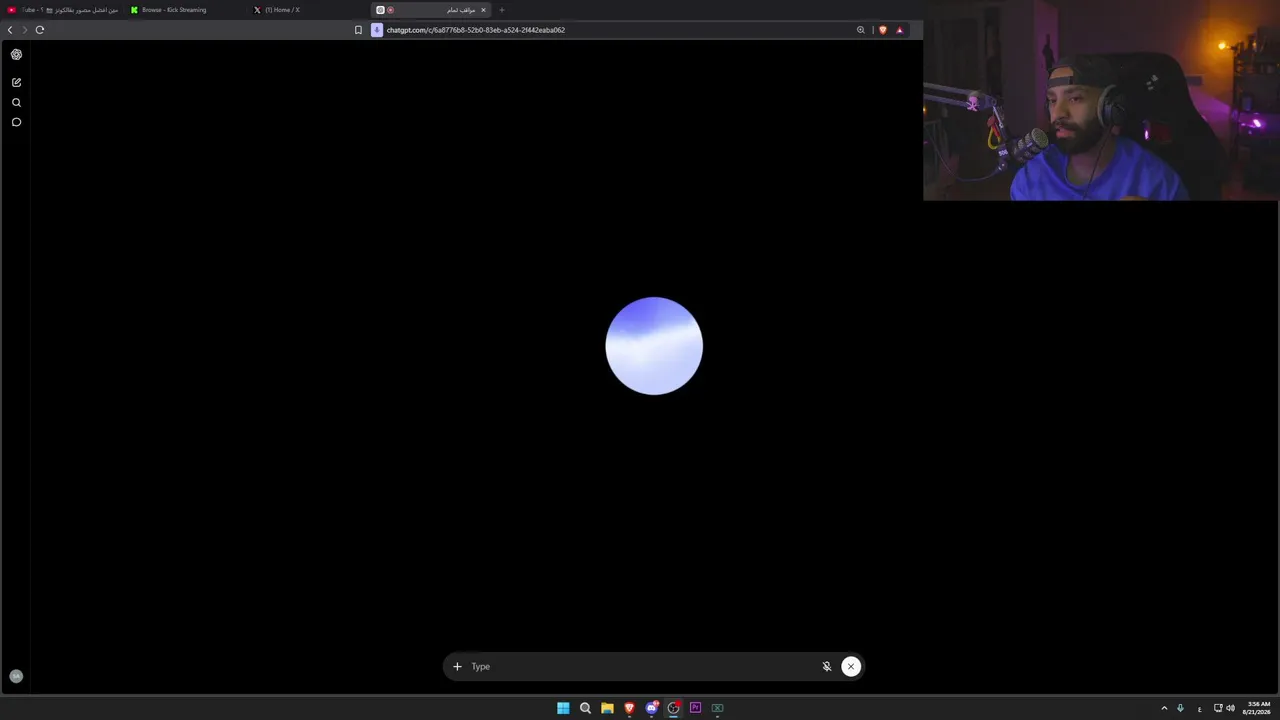
Task: Open the user profile avatar in the sidebar
Action: (x=16, y=676)
